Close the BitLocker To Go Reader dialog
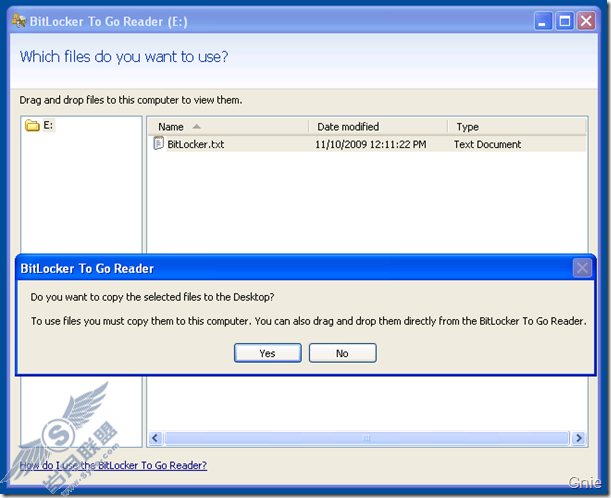Screen dimensions: 611x498 pos(582,268)
